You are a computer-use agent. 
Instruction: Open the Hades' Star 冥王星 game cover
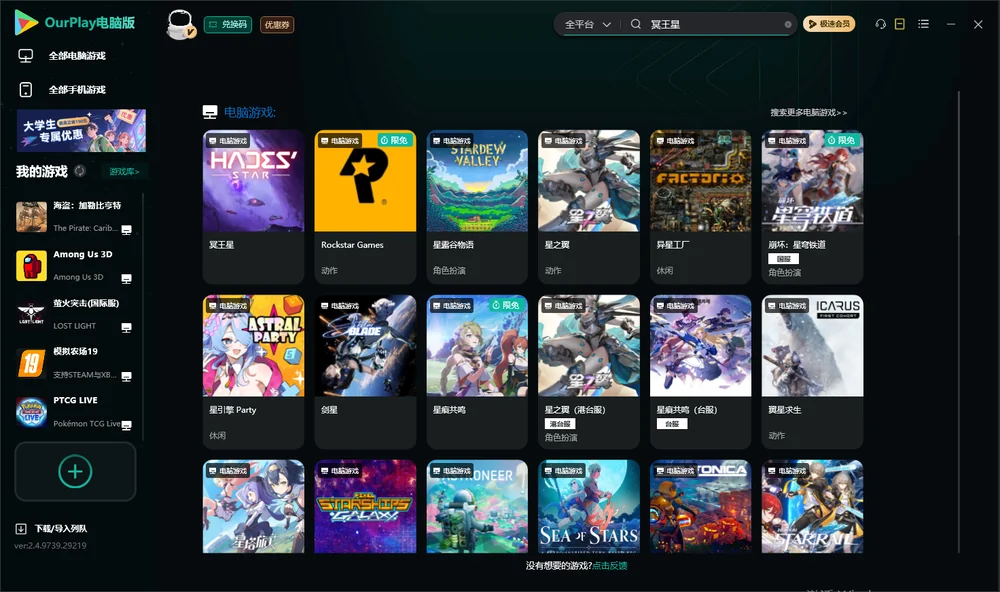[254, 181]
